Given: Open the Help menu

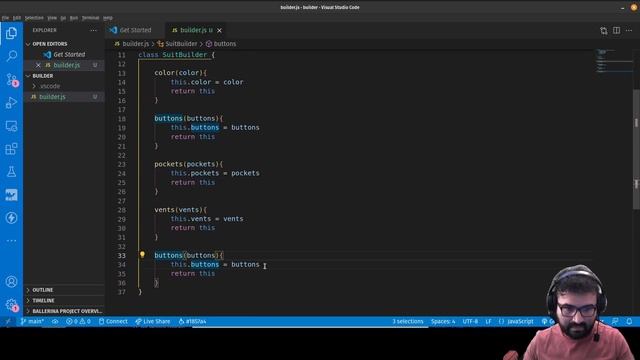Looking at the screenshot, I should coord(108,18).
